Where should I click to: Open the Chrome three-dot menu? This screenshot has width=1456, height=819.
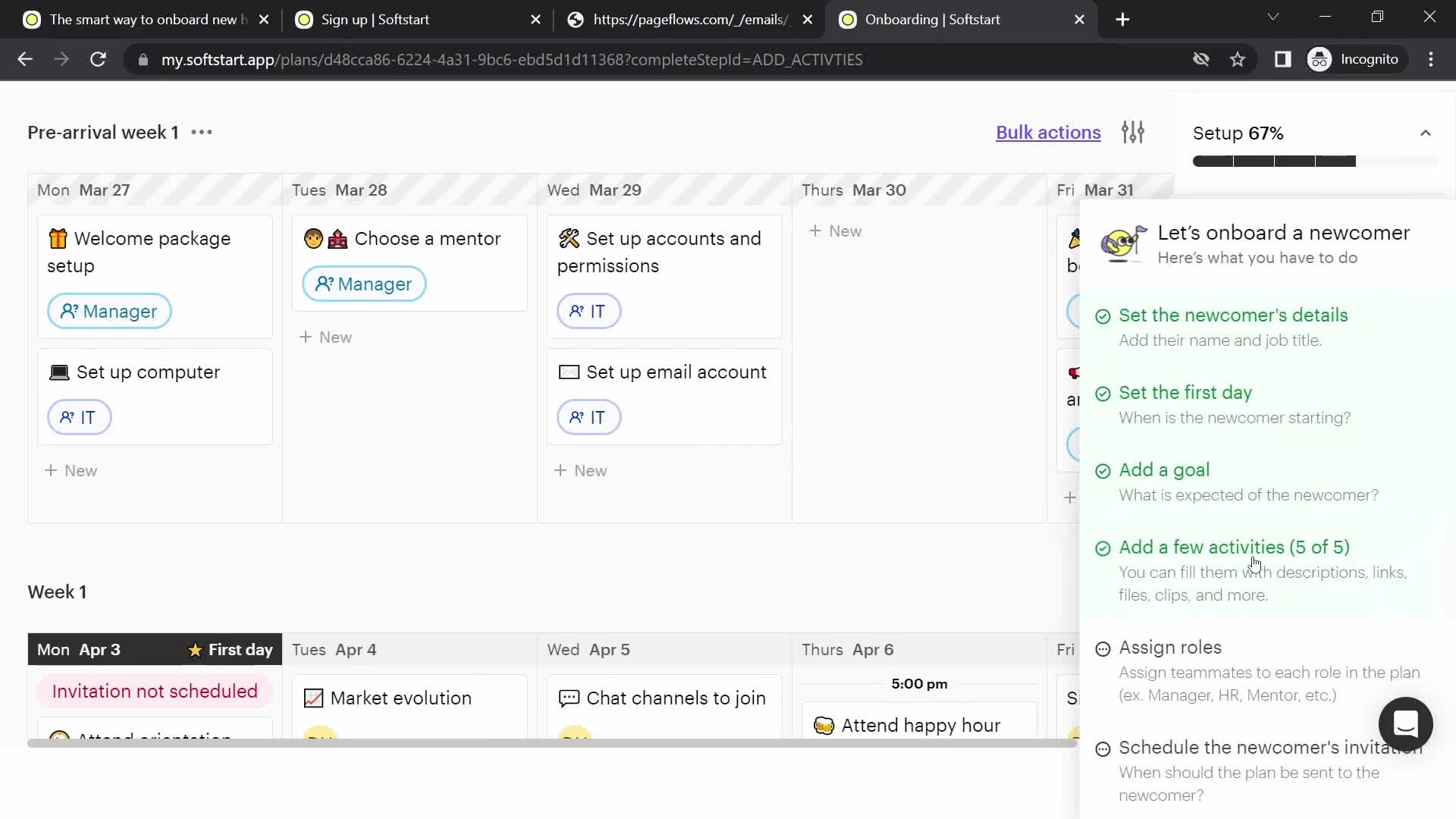pyautogui.click(x=1431, y=59)
